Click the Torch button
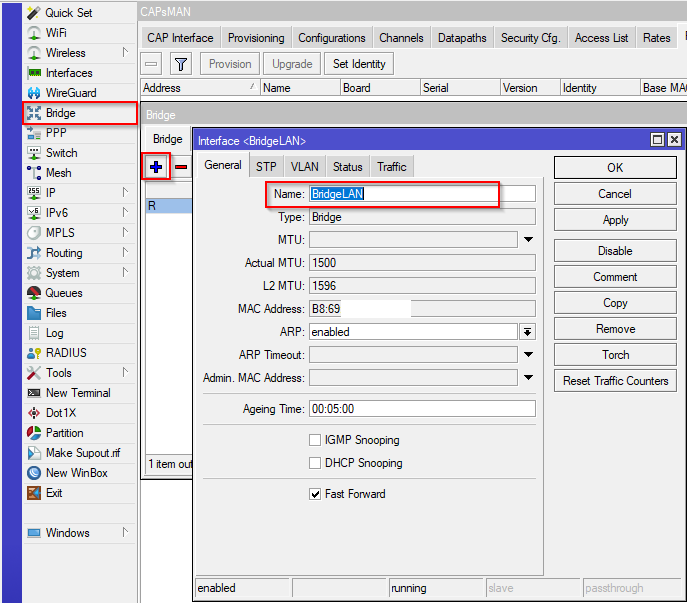Image resolution: width=687 pixels, height=603 pixels. (x=615, y=355)
